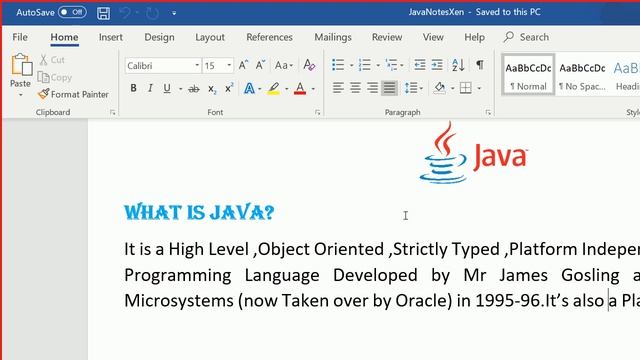640x360 pixels.
Task: Click the Undo arrow icon
Action: pos(124,13)
